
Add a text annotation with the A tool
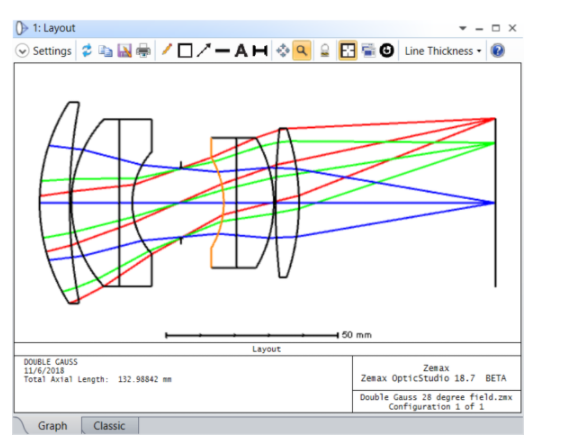(241, 51)
